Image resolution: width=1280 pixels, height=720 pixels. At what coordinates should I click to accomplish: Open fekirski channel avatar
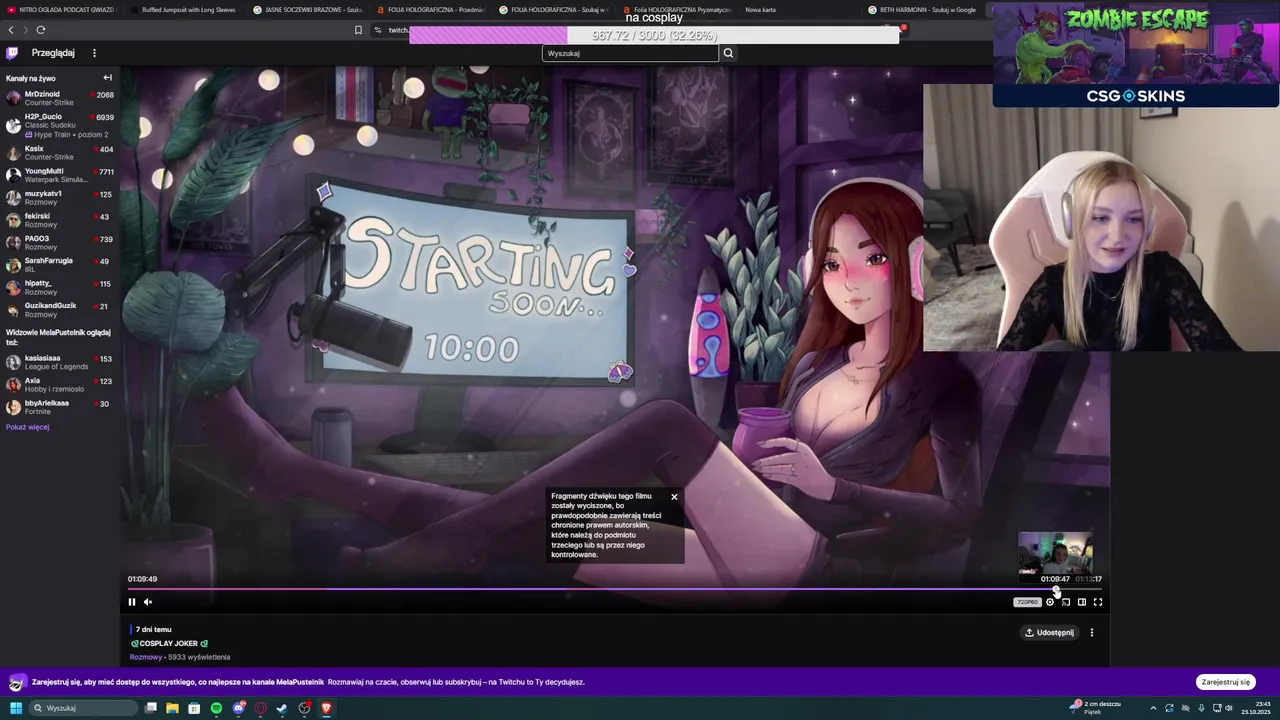[x=13, y=220]
